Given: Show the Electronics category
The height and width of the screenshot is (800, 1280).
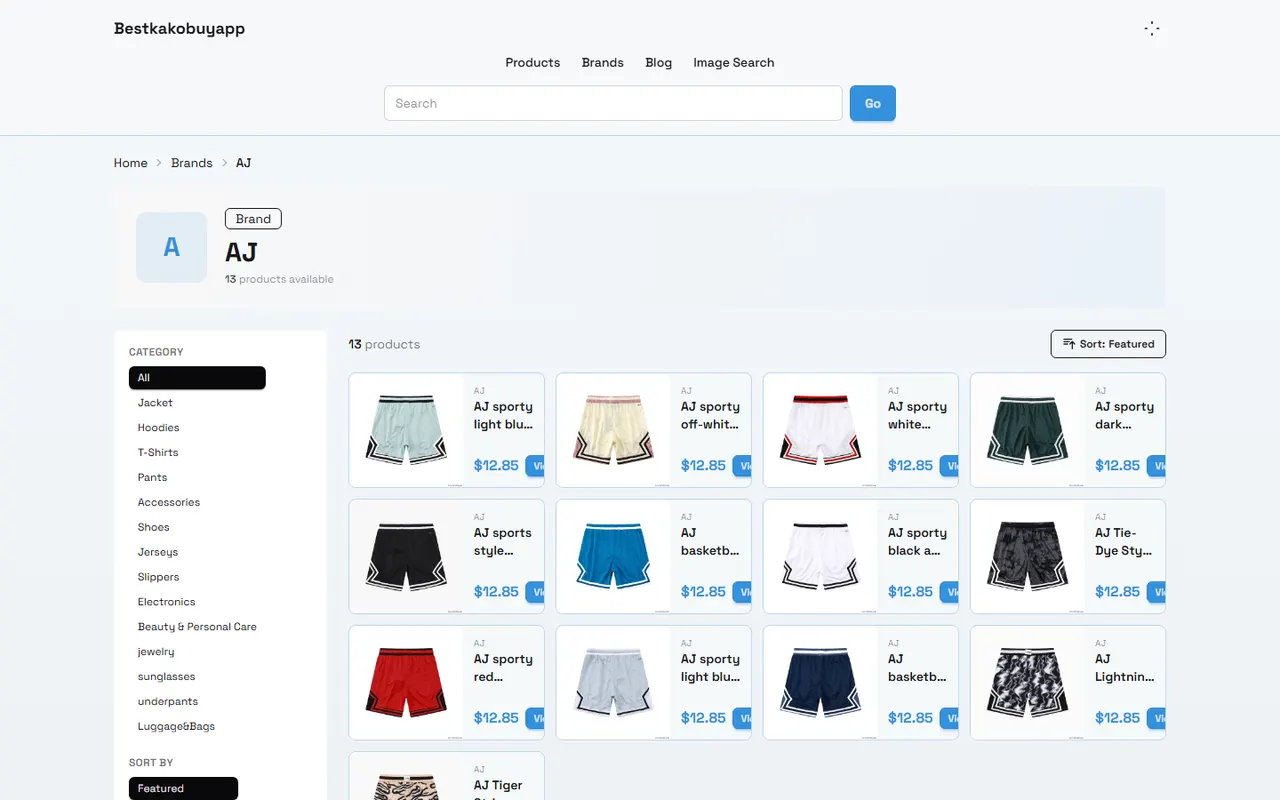Looking at the screenshot, I should 167,603.
